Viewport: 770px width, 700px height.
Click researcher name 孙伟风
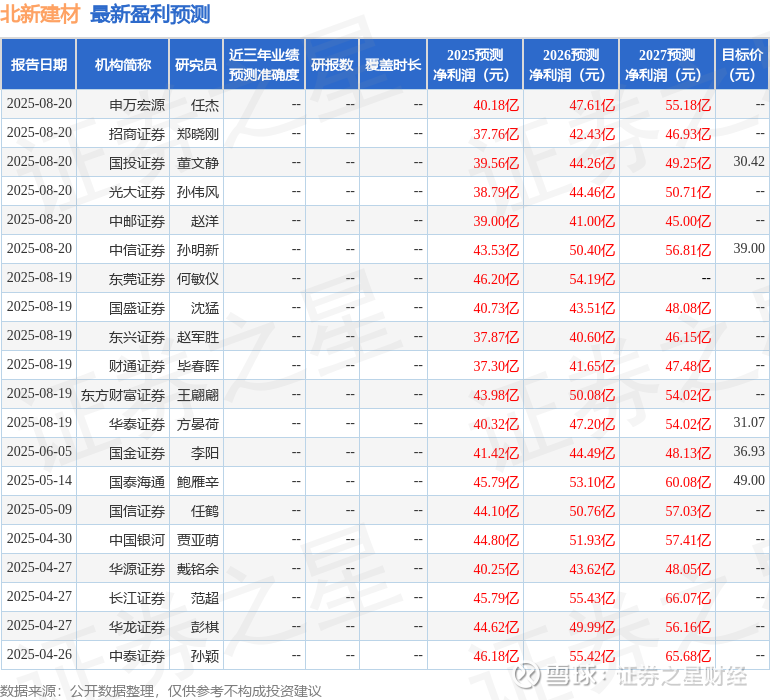[x=198, y=192]
